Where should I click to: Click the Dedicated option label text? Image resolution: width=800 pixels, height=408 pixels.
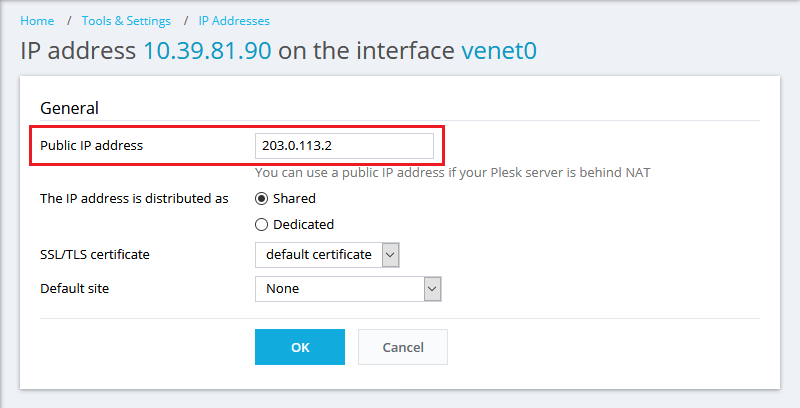[304, 224]
